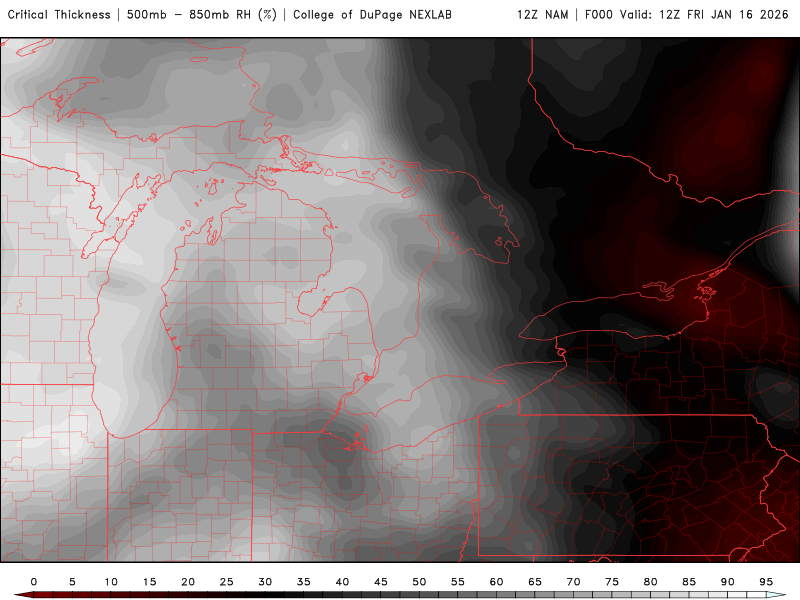Screen dimensions: 800x600
Task: Click the '10' legend value
Action: (111, 582)
